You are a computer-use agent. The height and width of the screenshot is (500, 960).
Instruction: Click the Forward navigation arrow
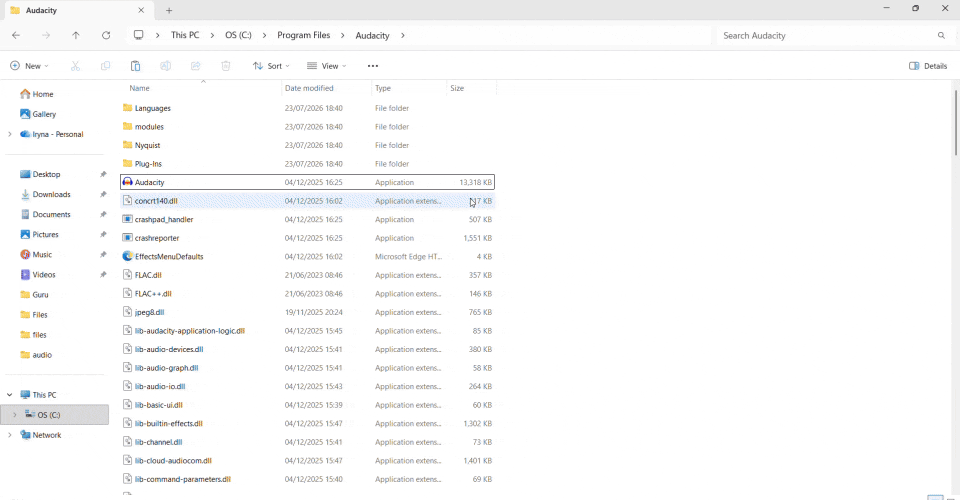pos(46,35)
